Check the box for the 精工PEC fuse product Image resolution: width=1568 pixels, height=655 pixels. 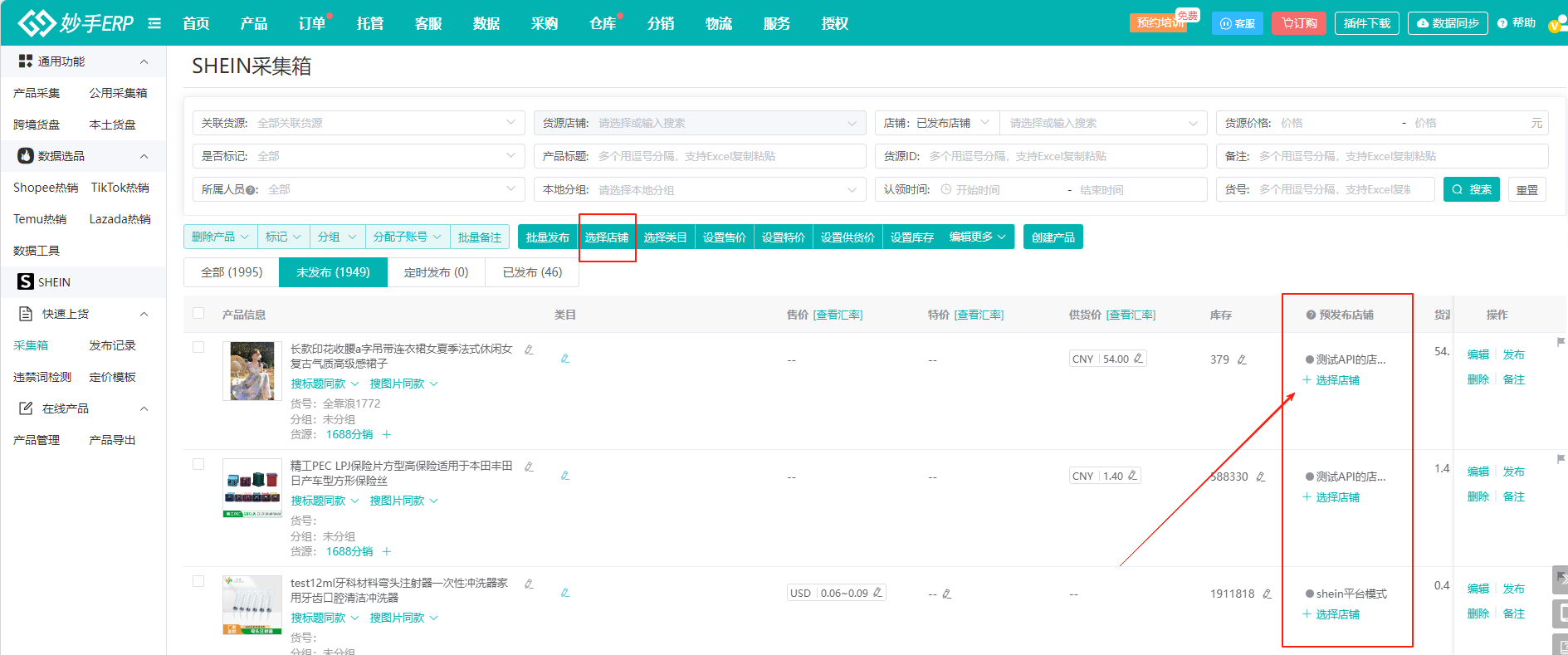pos(198,464)
